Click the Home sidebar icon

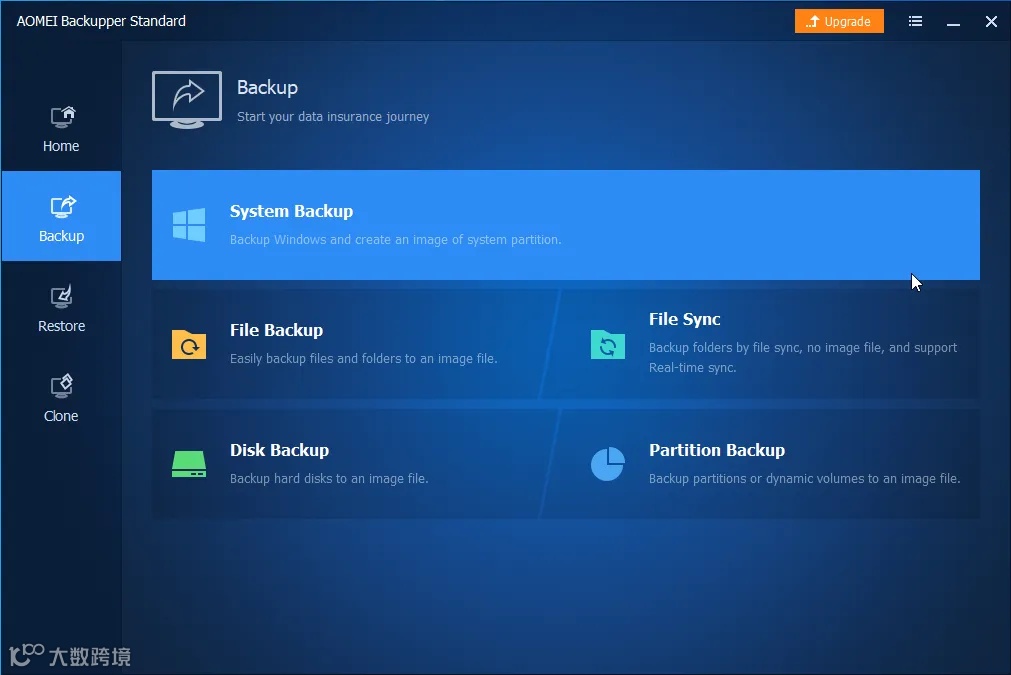[x=63, y=117]
